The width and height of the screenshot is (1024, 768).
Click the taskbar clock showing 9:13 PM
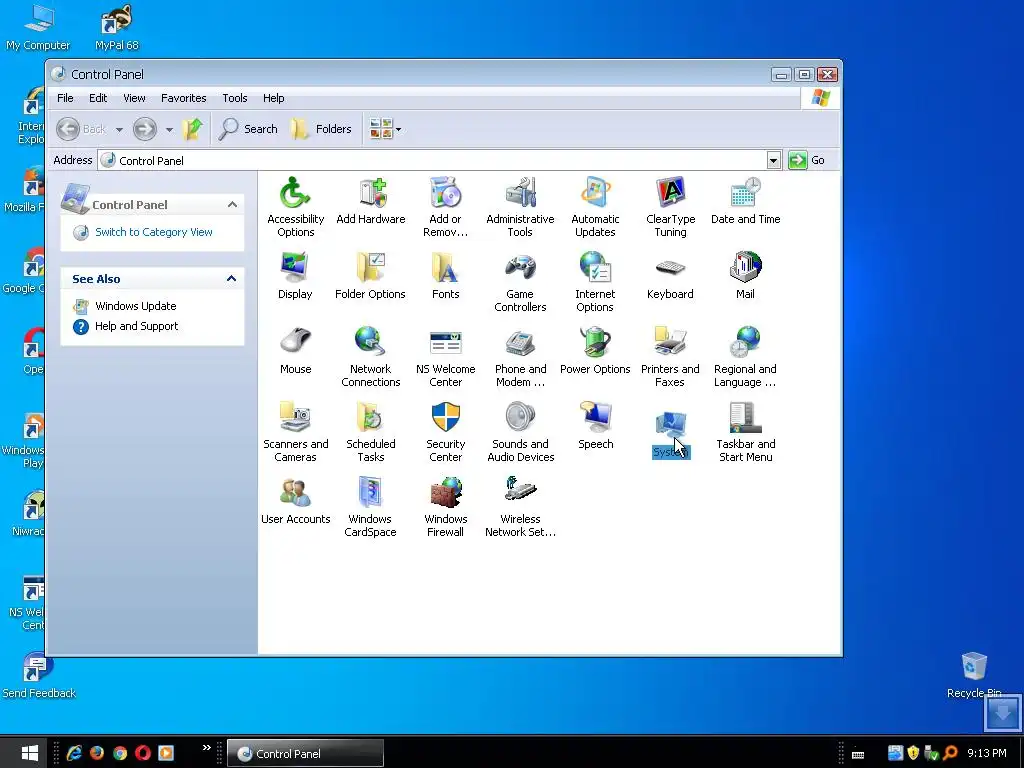[x=986, y=754]
